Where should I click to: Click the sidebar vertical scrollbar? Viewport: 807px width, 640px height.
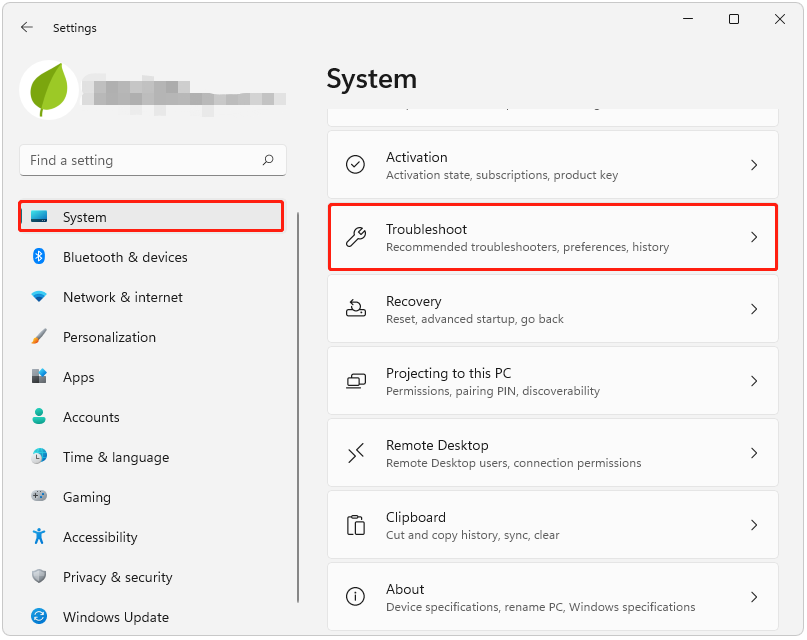click(298, 407)
